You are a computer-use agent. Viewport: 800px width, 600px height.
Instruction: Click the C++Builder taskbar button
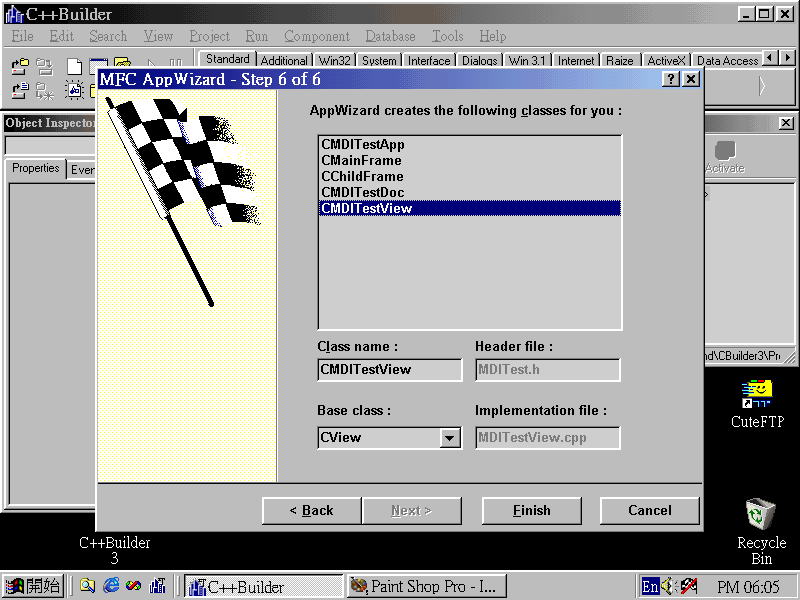tap(263, 586)
